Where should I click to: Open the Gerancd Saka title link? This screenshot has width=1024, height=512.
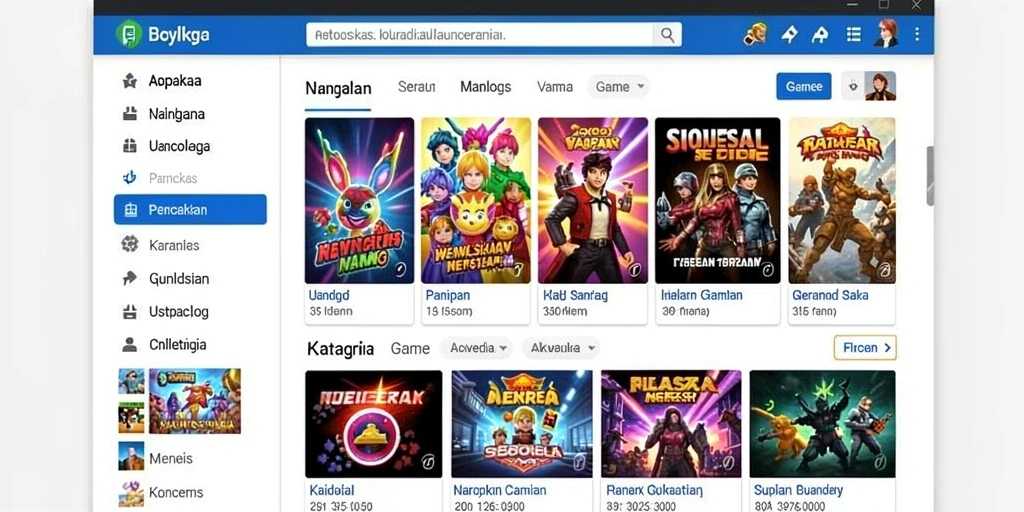830,295
